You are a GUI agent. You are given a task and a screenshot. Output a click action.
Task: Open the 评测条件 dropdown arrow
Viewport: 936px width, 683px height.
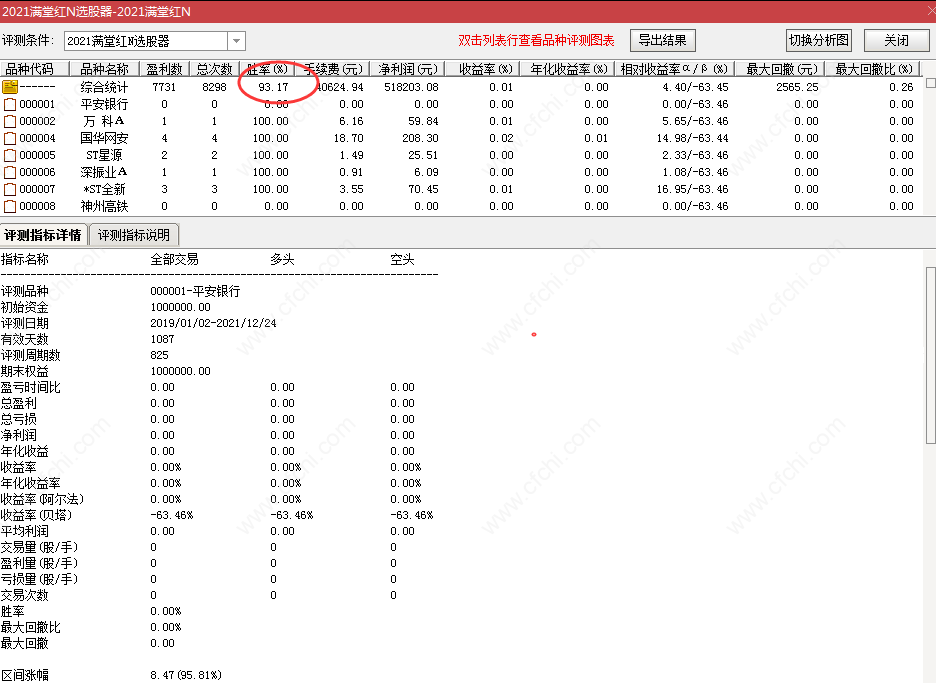click(x=236, y=41)
